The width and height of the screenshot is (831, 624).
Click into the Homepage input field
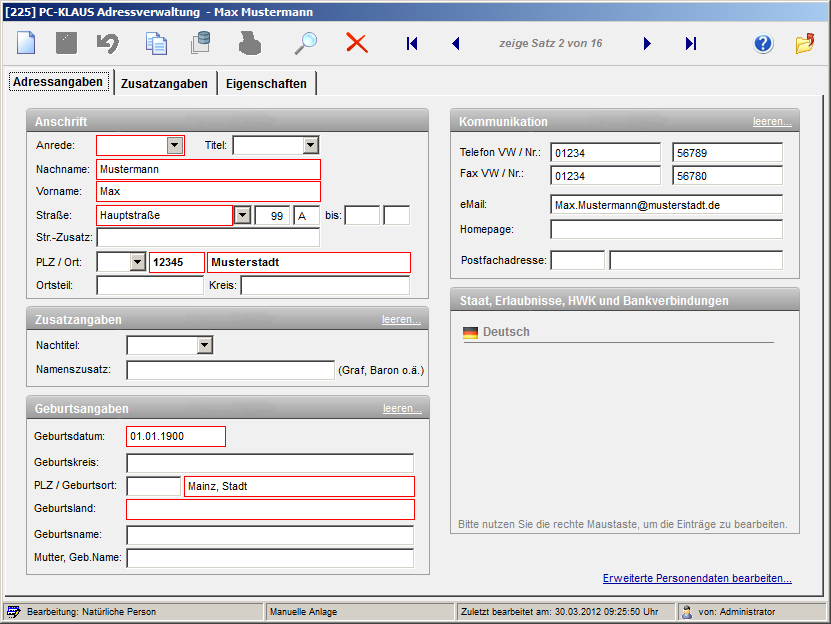[666, 230]
